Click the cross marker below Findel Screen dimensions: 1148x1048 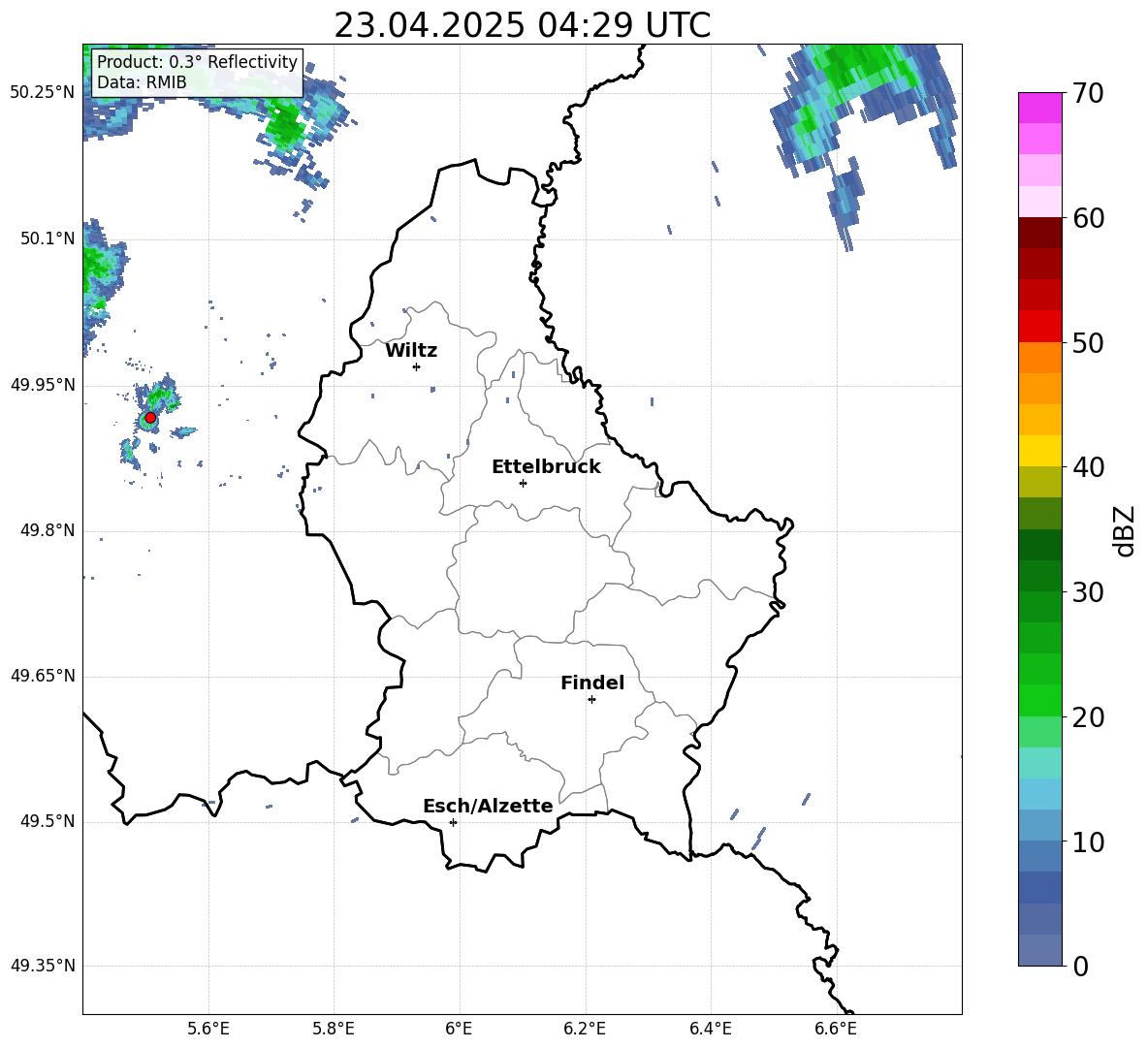[591, 700]
